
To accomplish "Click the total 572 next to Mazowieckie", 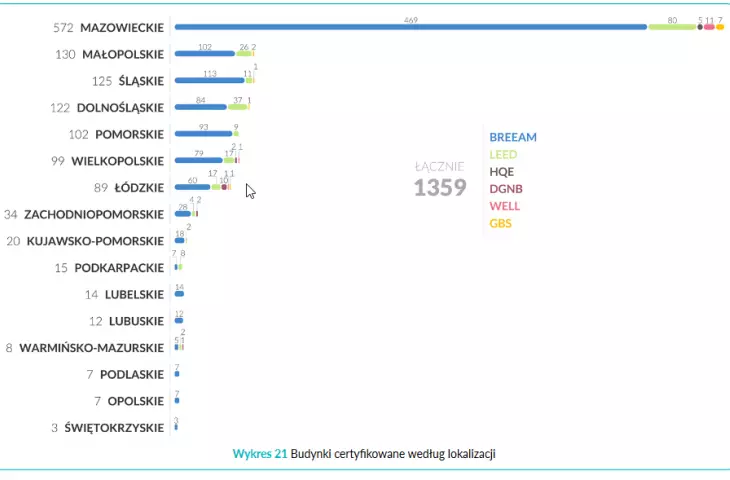I will 63,28.
